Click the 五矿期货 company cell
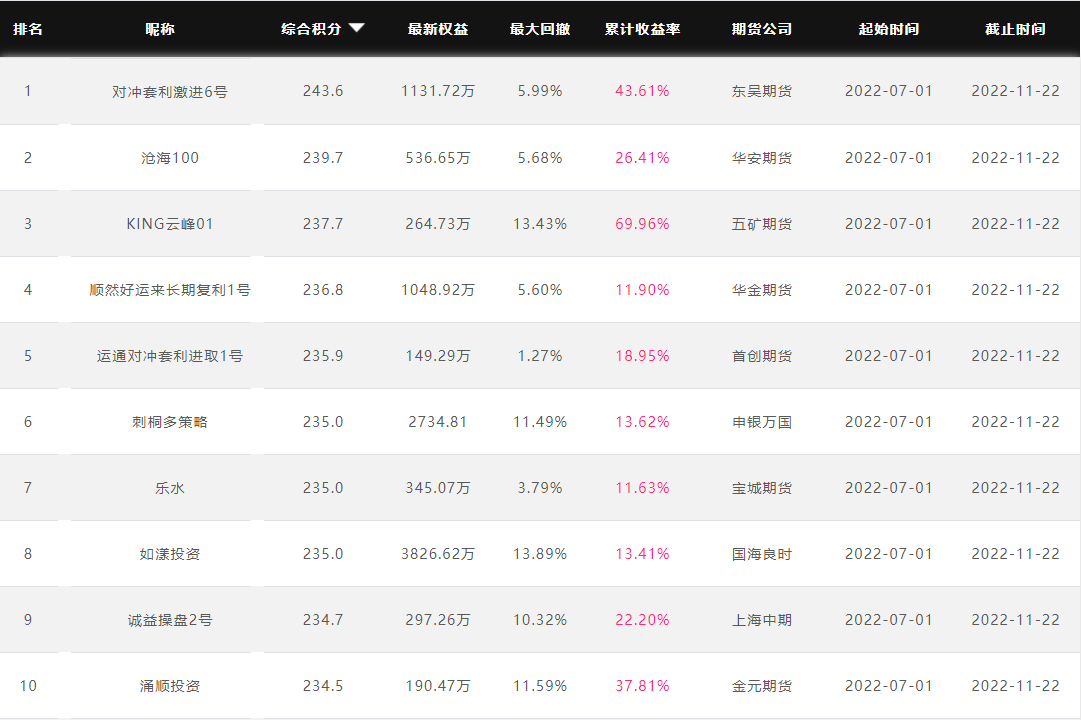 coord(762,224)
